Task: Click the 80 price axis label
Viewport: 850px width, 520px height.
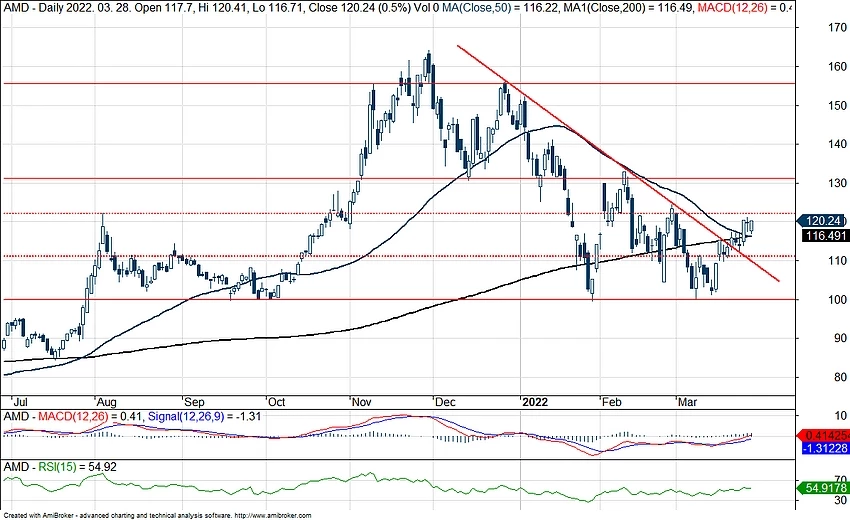Action: 840,377
